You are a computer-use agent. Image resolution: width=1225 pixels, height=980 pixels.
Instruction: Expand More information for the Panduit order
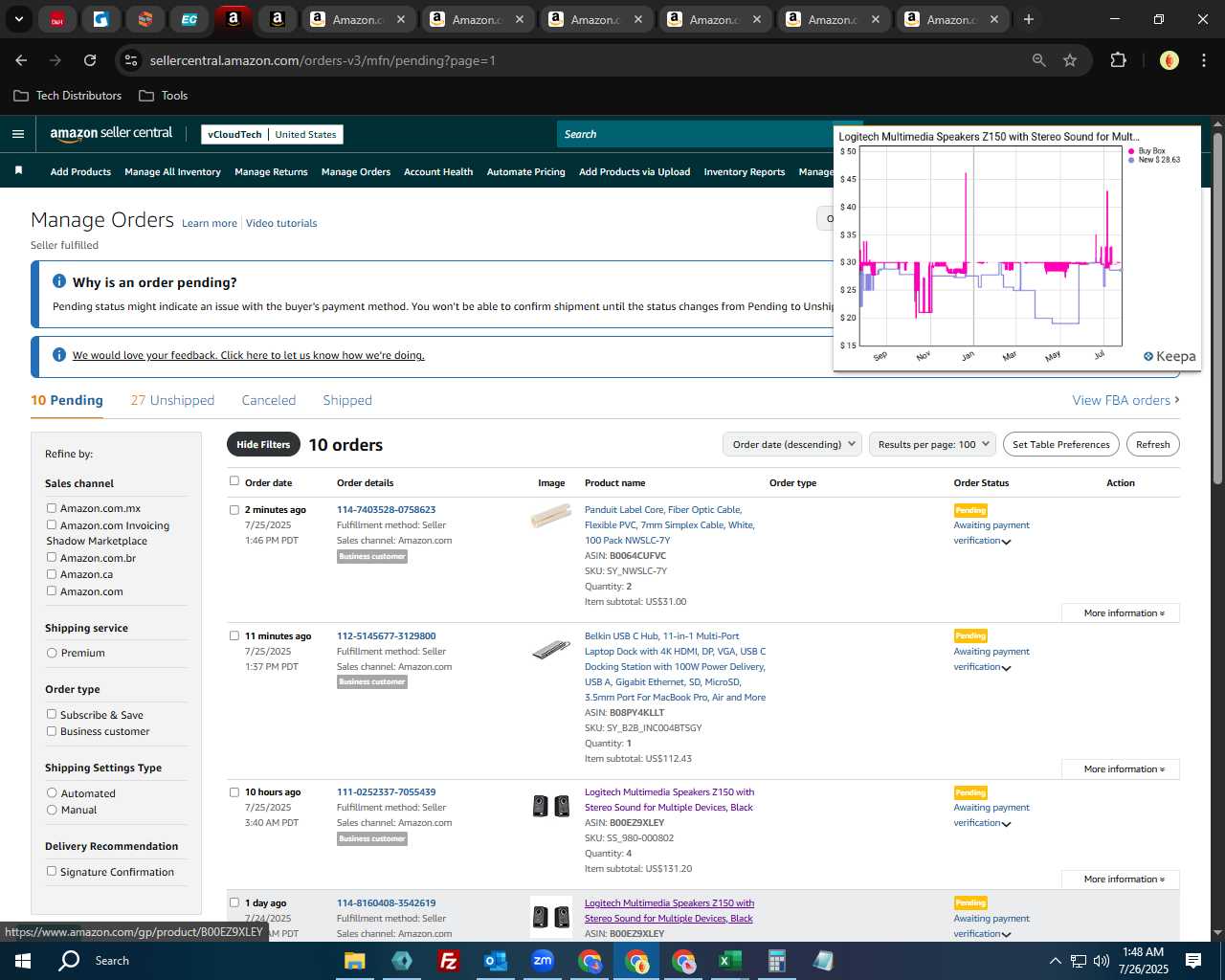pos(1121,612)
